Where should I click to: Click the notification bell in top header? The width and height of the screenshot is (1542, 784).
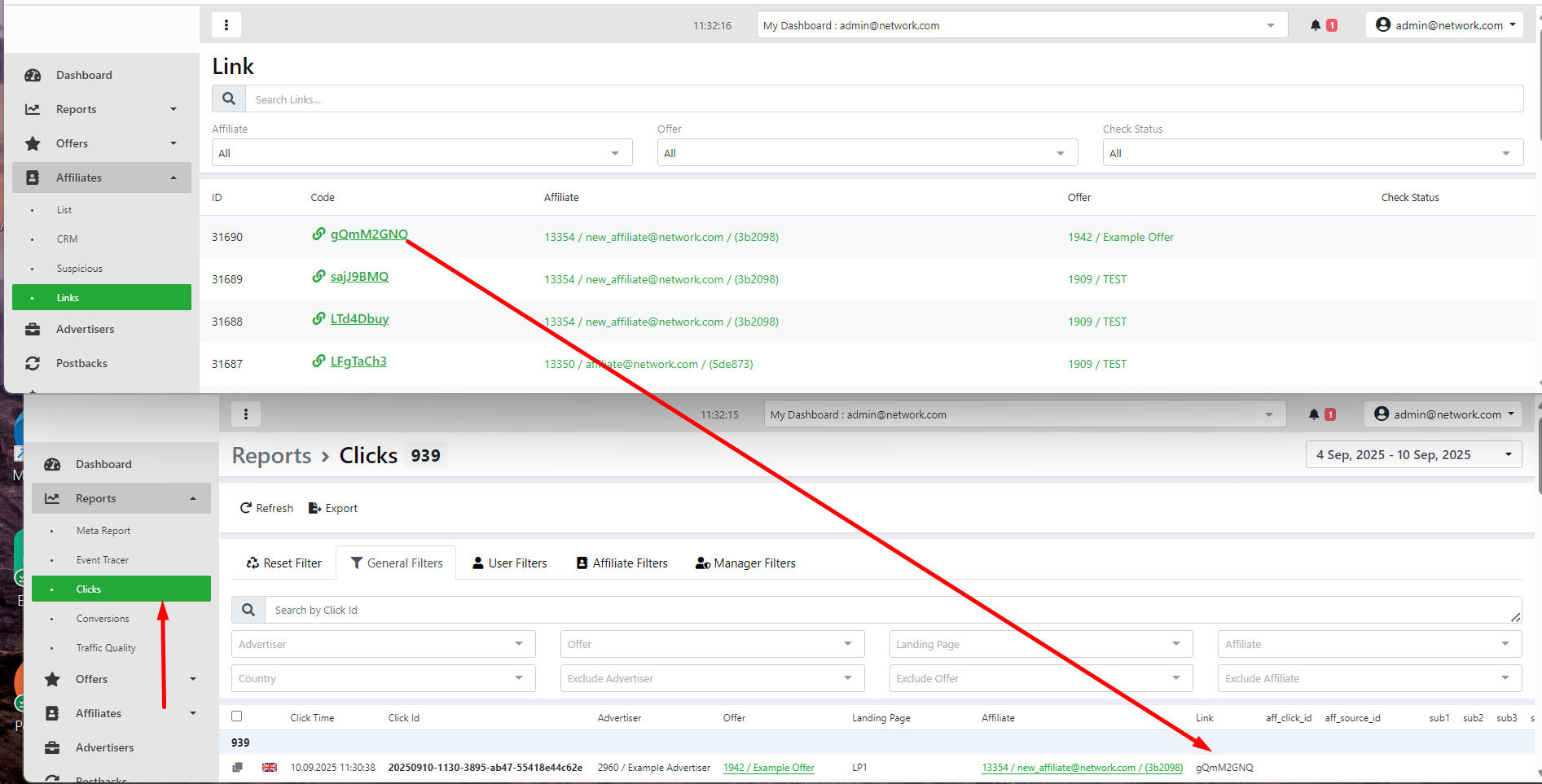pos(1315,25)
